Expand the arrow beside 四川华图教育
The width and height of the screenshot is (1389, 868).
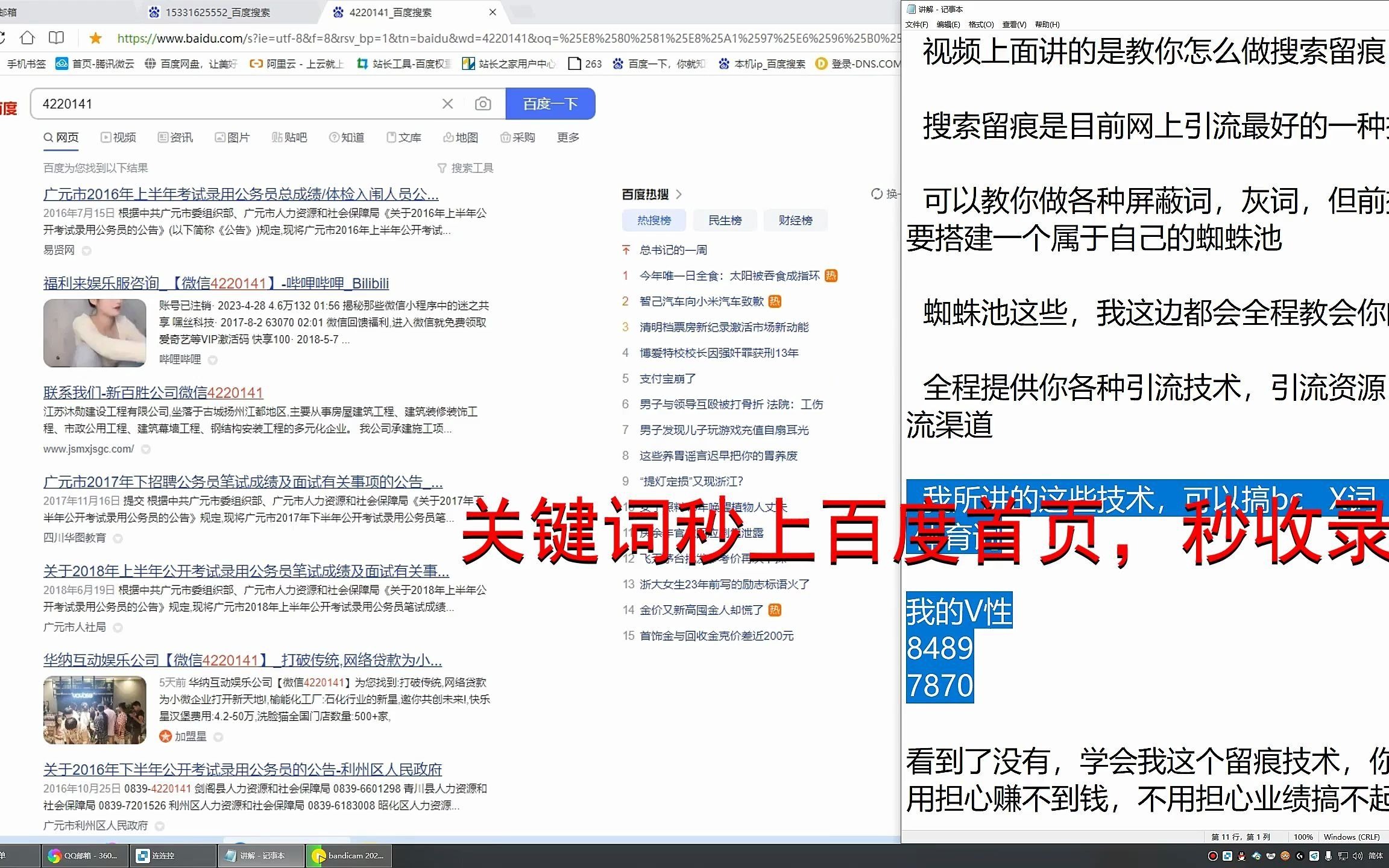tap(118, 538)
